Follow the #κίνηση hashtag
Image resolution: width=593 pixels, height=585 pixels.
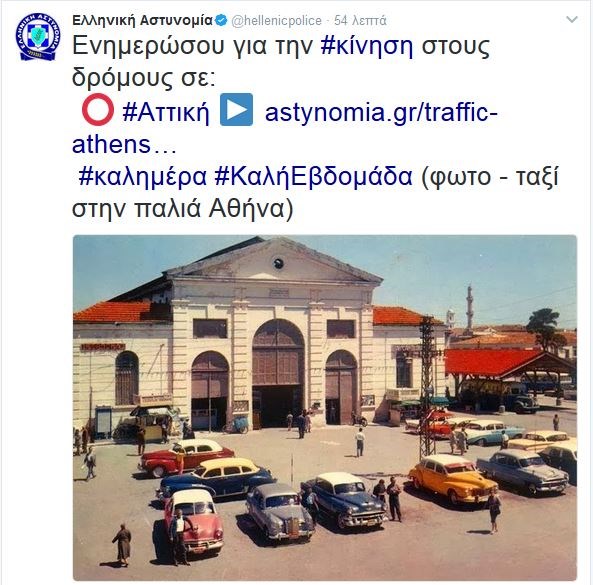[x=366, y=46]
